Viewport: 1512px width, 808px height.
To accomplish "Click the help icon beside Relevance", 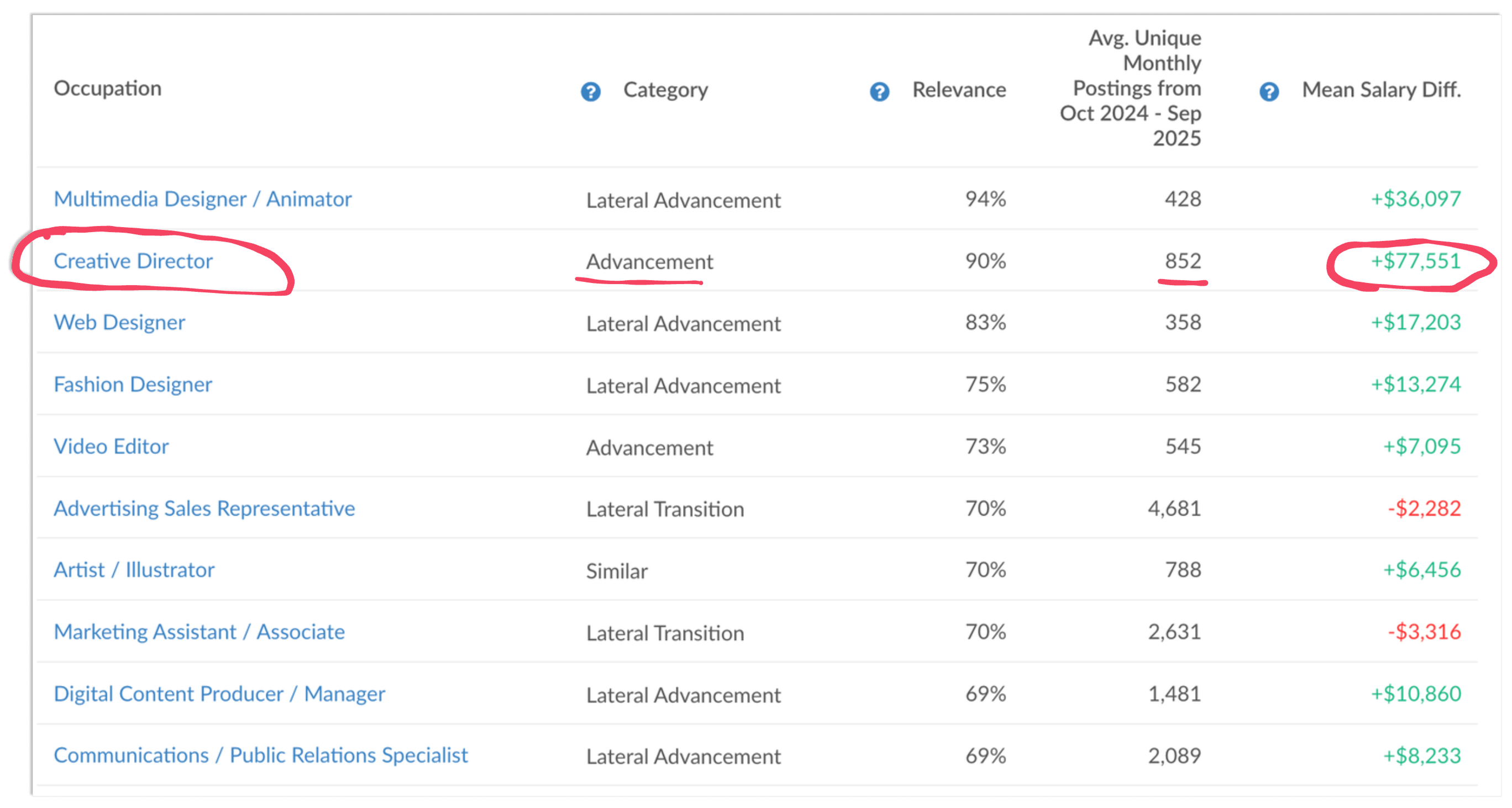I will 879,92.
